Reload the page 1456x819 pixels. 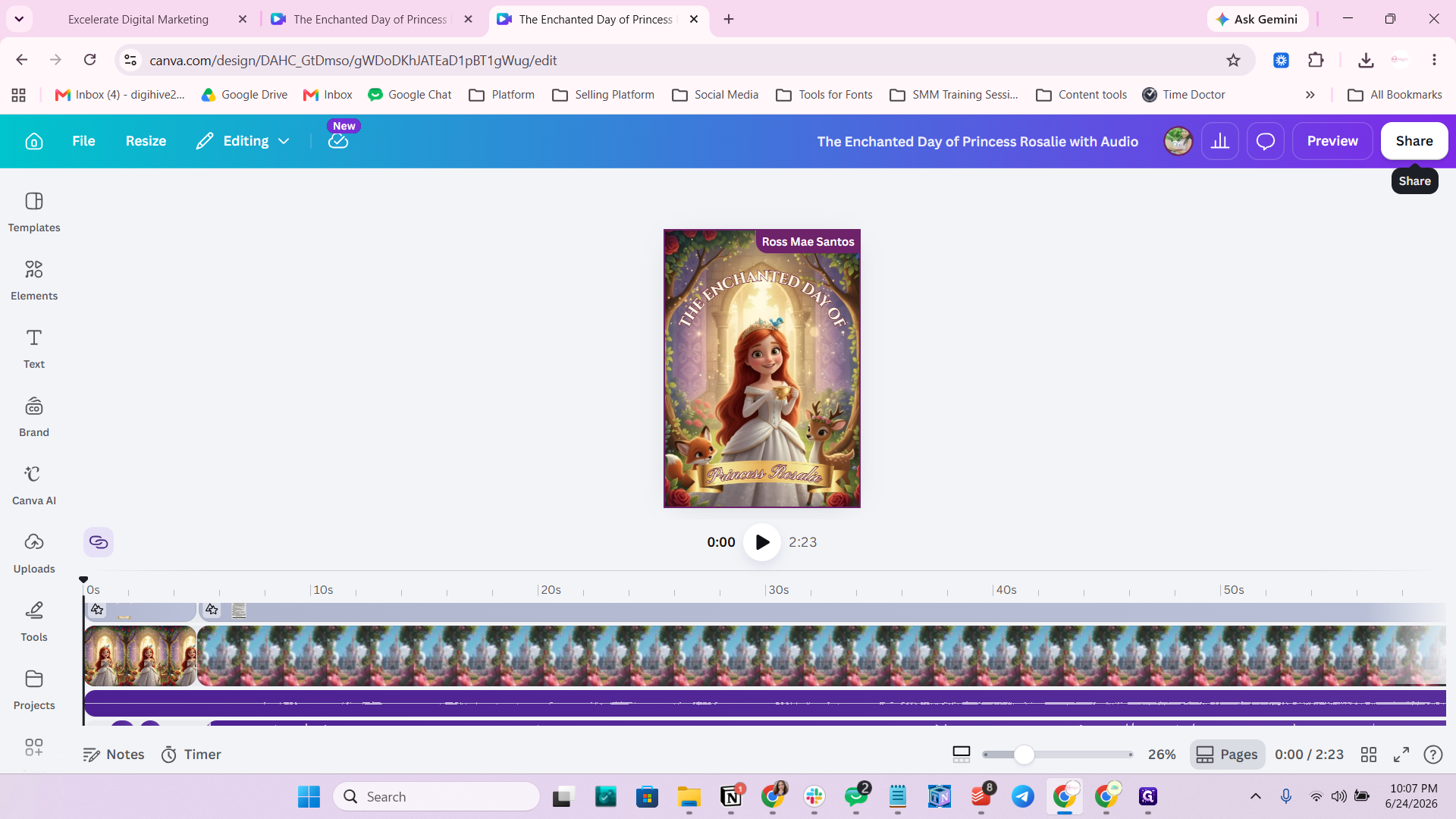click(90, 60)
